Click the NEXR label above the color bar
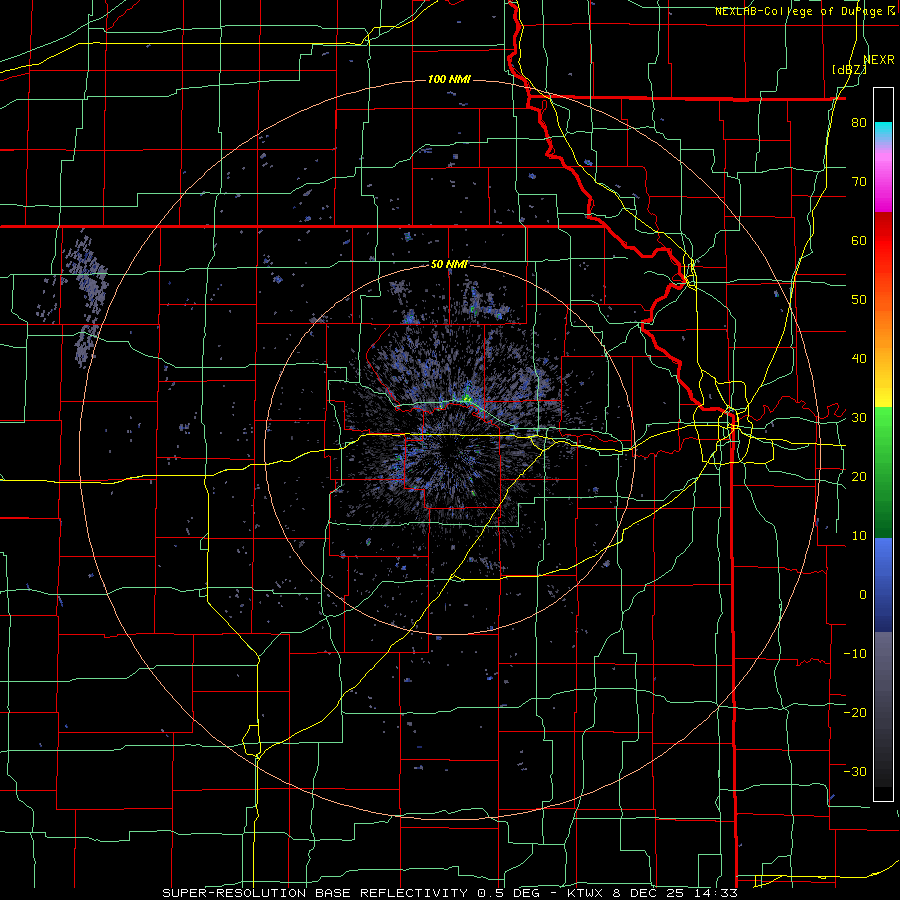 point(879,59)
